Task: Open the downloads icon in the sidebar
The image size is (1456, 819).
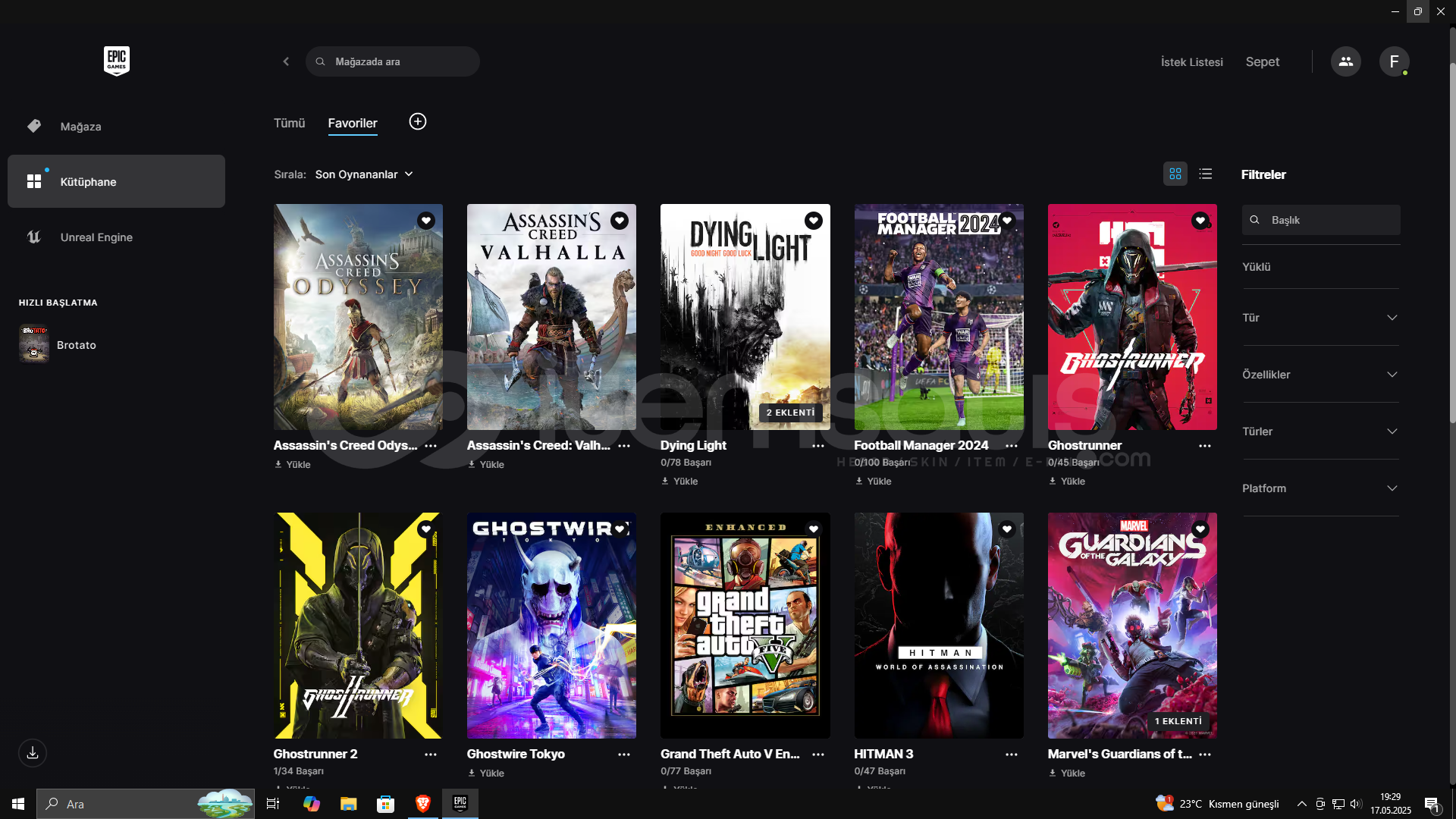Action: point(33,753)
